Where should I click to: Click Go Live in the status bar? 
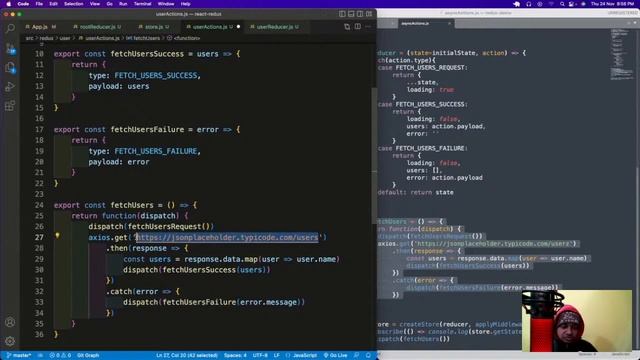(336, 355)
